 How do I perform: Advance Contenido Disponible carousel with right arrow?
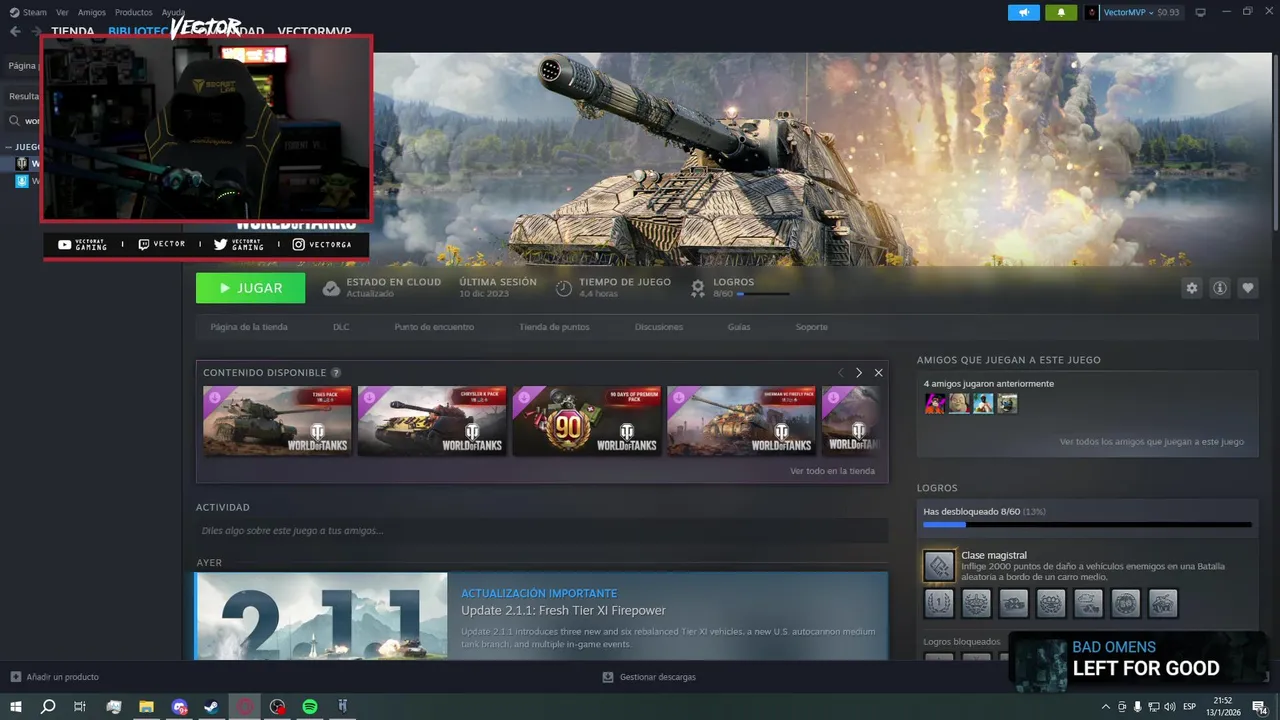858,373
